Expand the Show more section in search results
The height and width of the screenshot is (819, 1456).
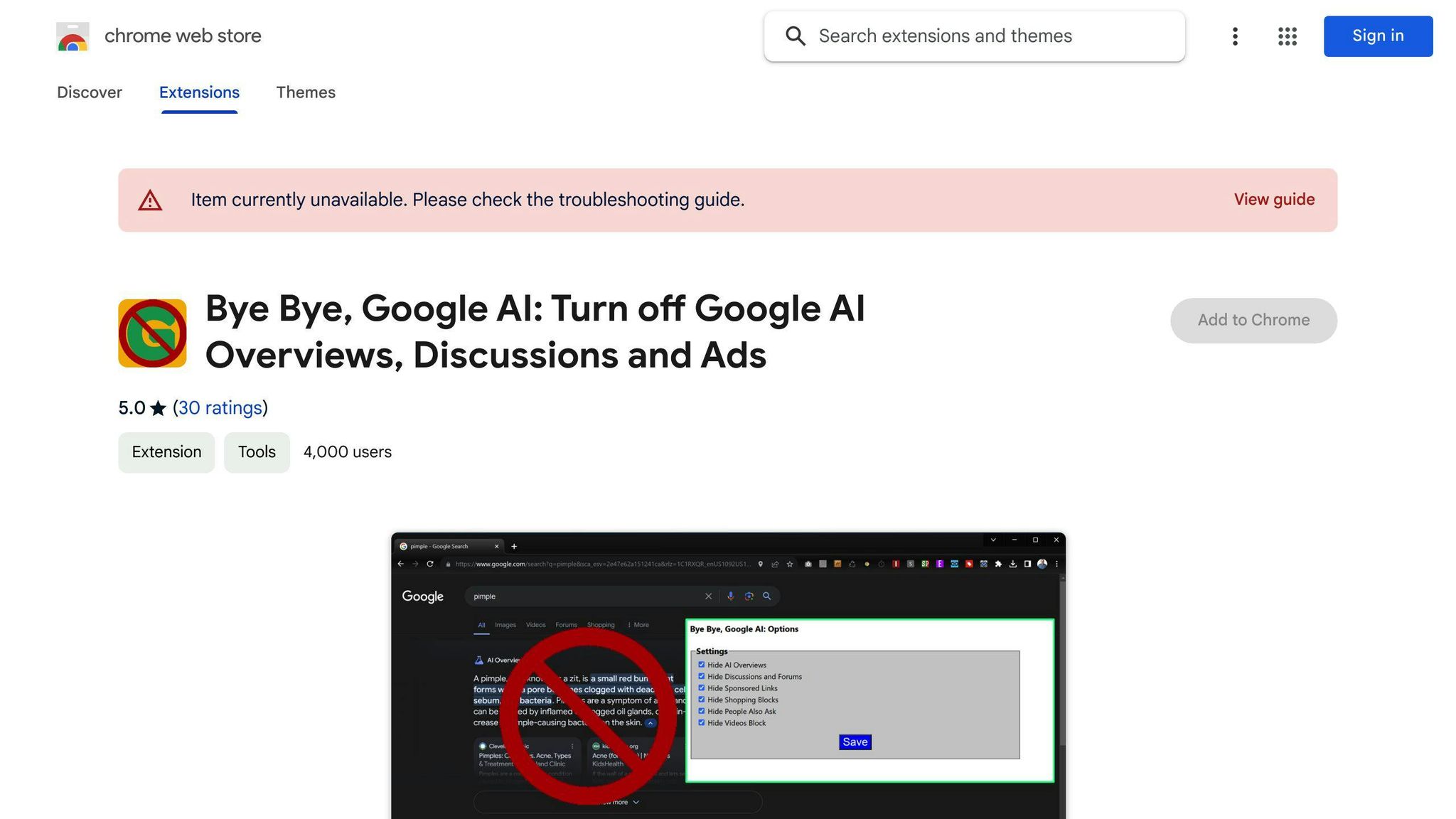[x=617, y=801]
